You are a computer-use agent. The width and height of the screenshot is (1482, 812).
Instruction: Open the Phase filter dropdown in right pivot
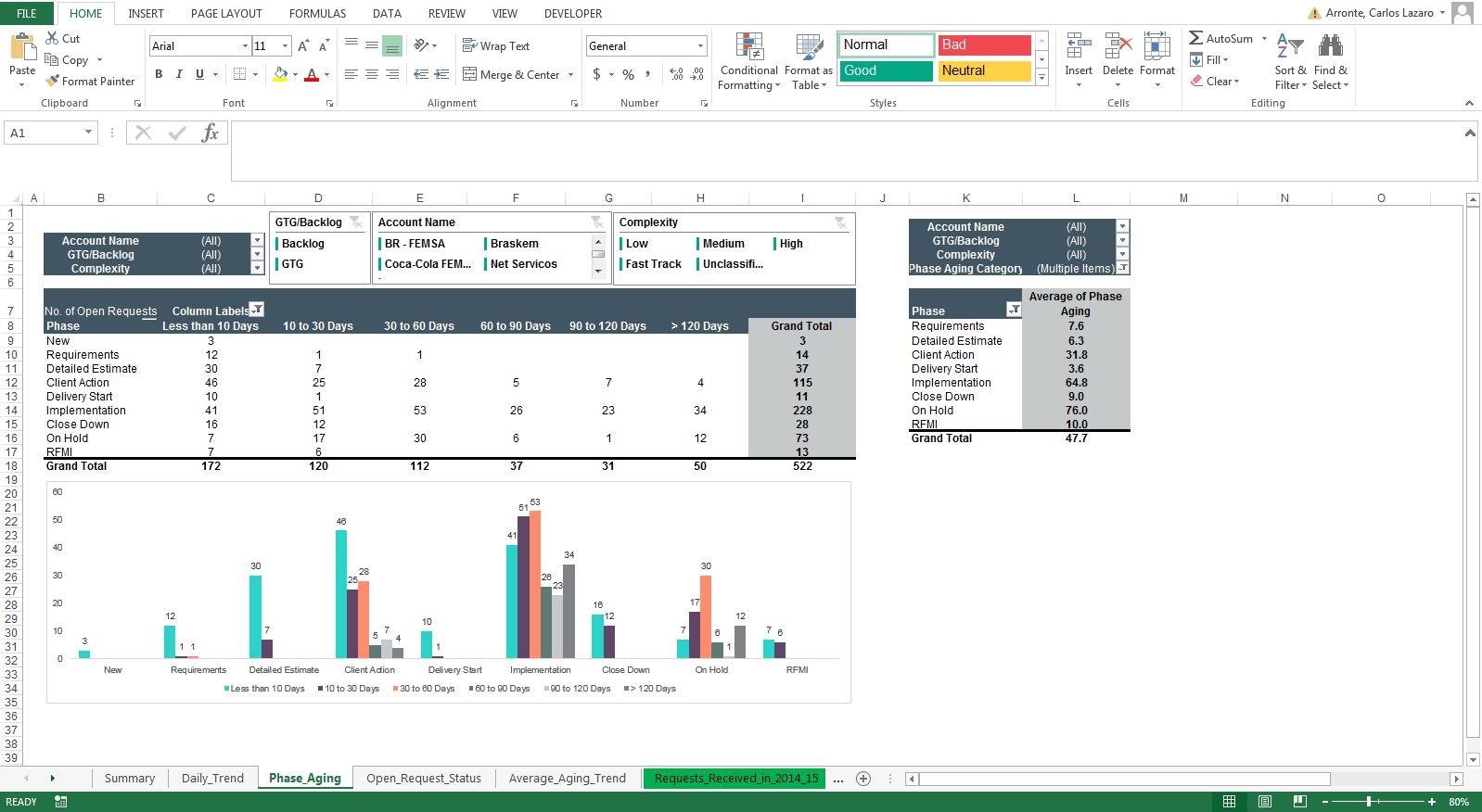(x=1014, y=310)
